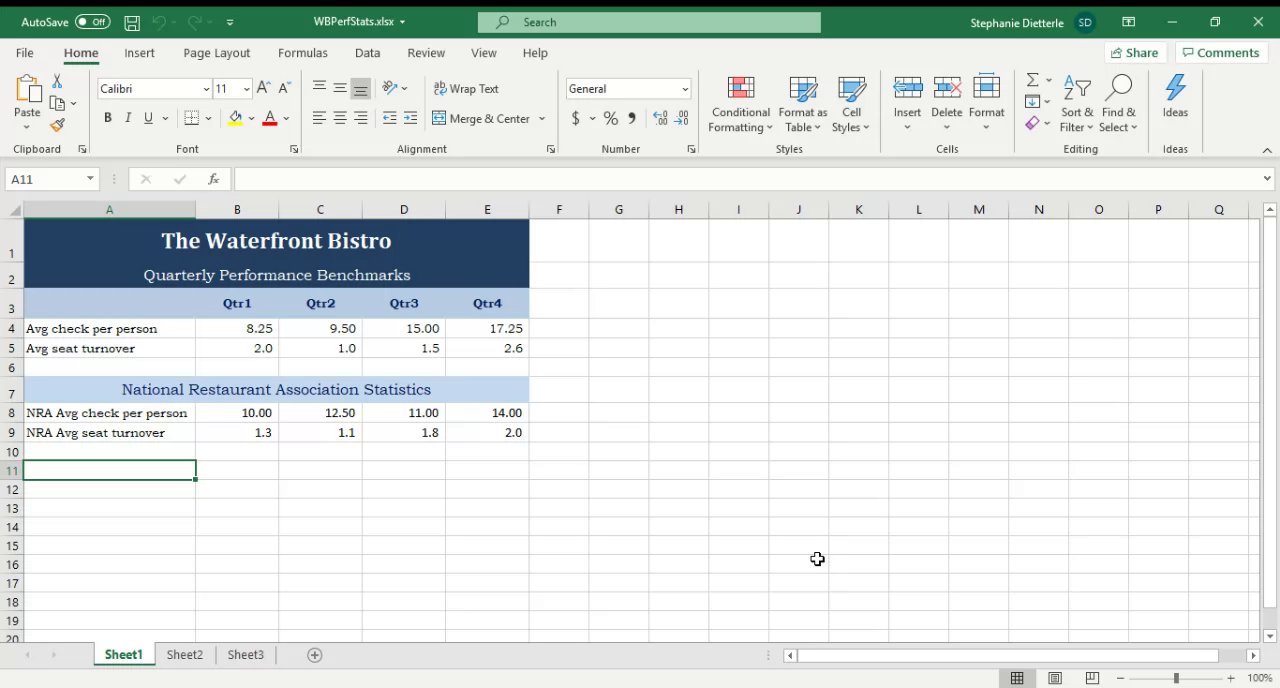This screenshot has height=688, width=1280.
Task: Click the Middle Align icon
Action: click(340, 88)
